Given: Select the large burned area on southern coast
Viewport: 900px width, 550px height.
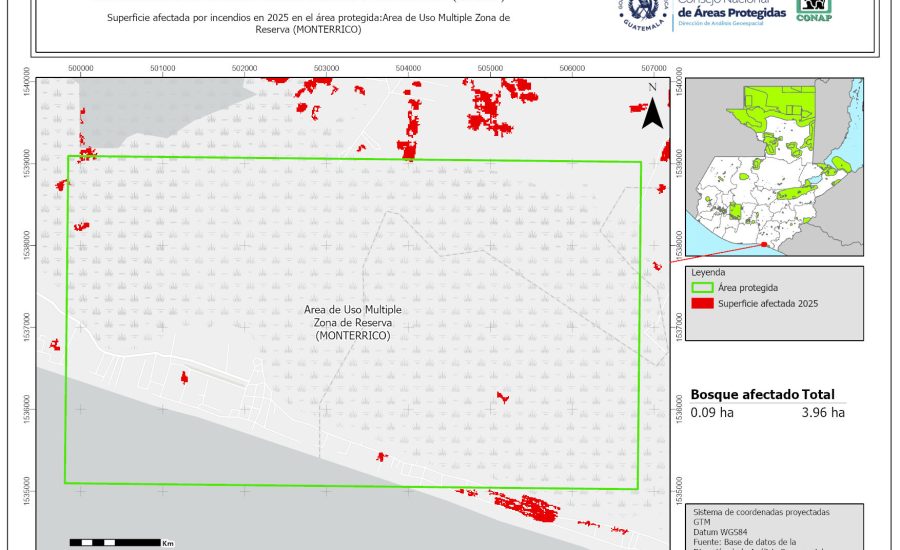Looking at the screenshot, I should click(522, 505).
